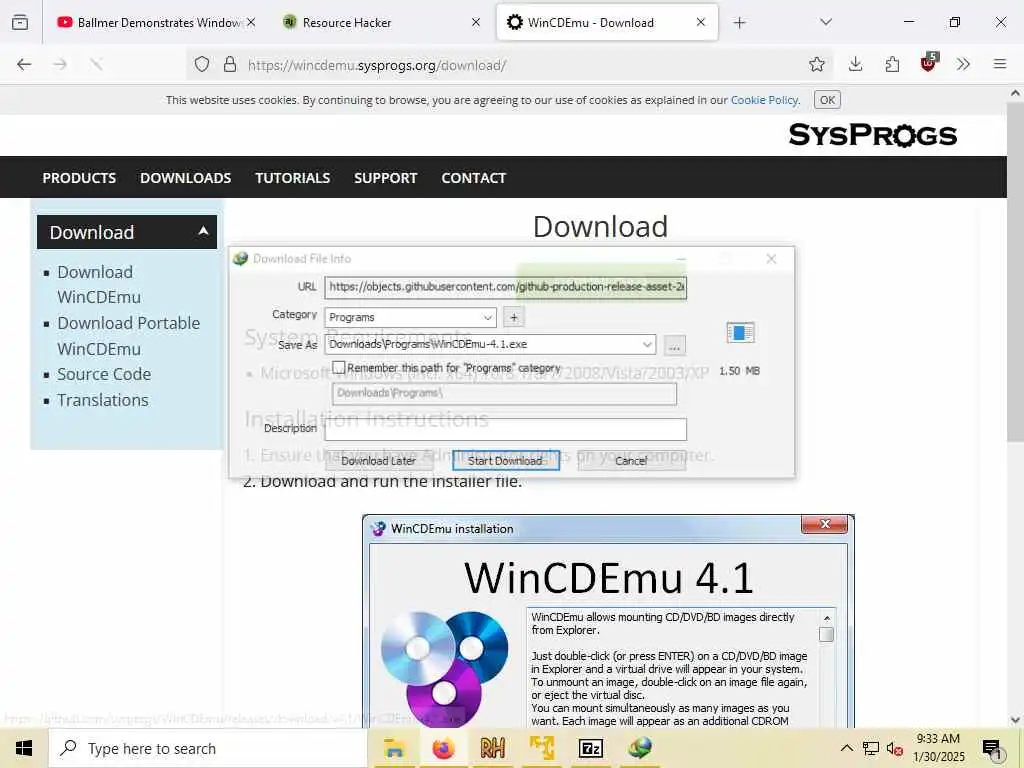Expand the Save As path dropdown
Image resolution: width=1024 pixels, height=768 pixels.
647,344
